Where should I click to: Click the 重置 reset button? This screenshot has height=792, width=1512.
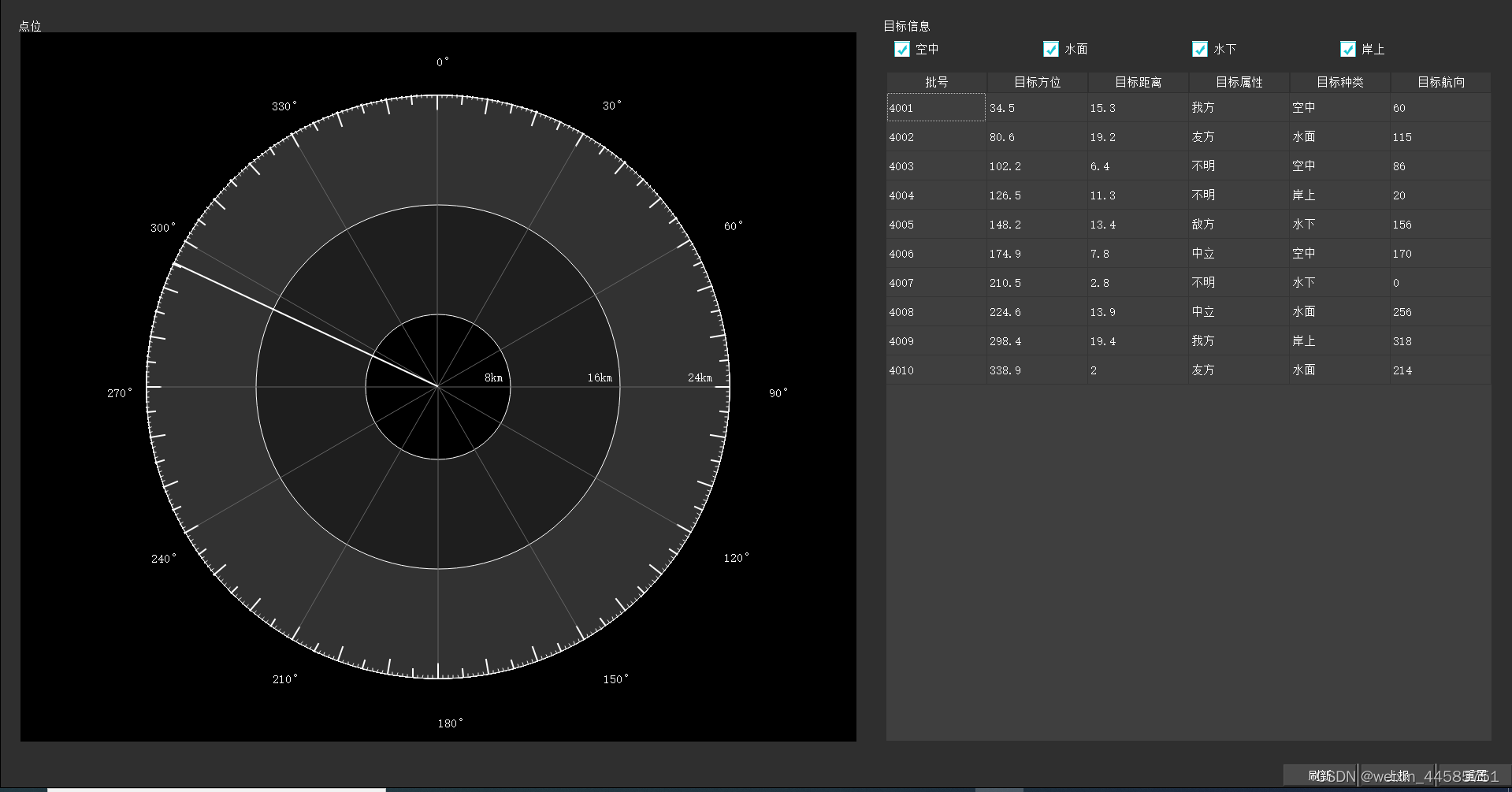click(1475, 775)
